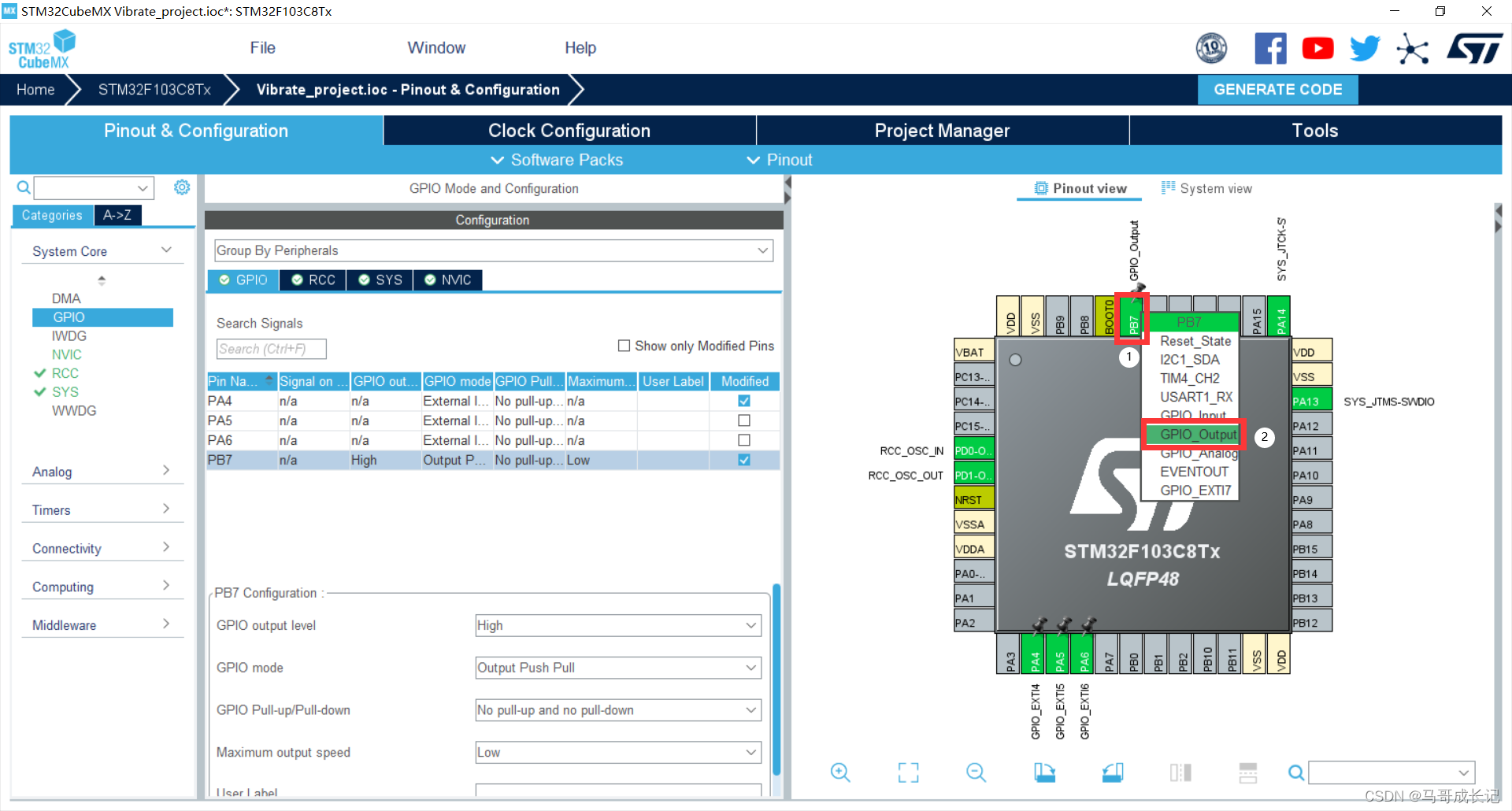Rotate chip counter-clockwise icon

1113,772
